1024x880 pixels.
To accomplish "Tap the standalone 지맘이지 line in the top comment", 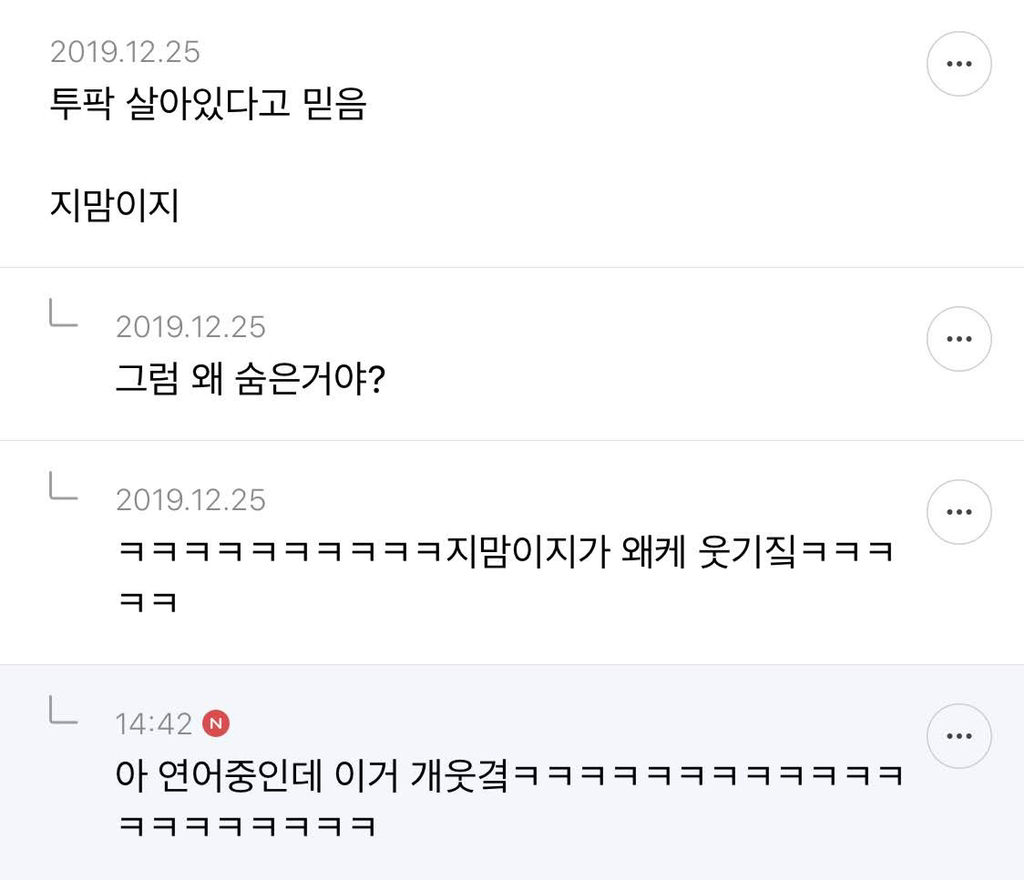I will (x=114, y=207).
